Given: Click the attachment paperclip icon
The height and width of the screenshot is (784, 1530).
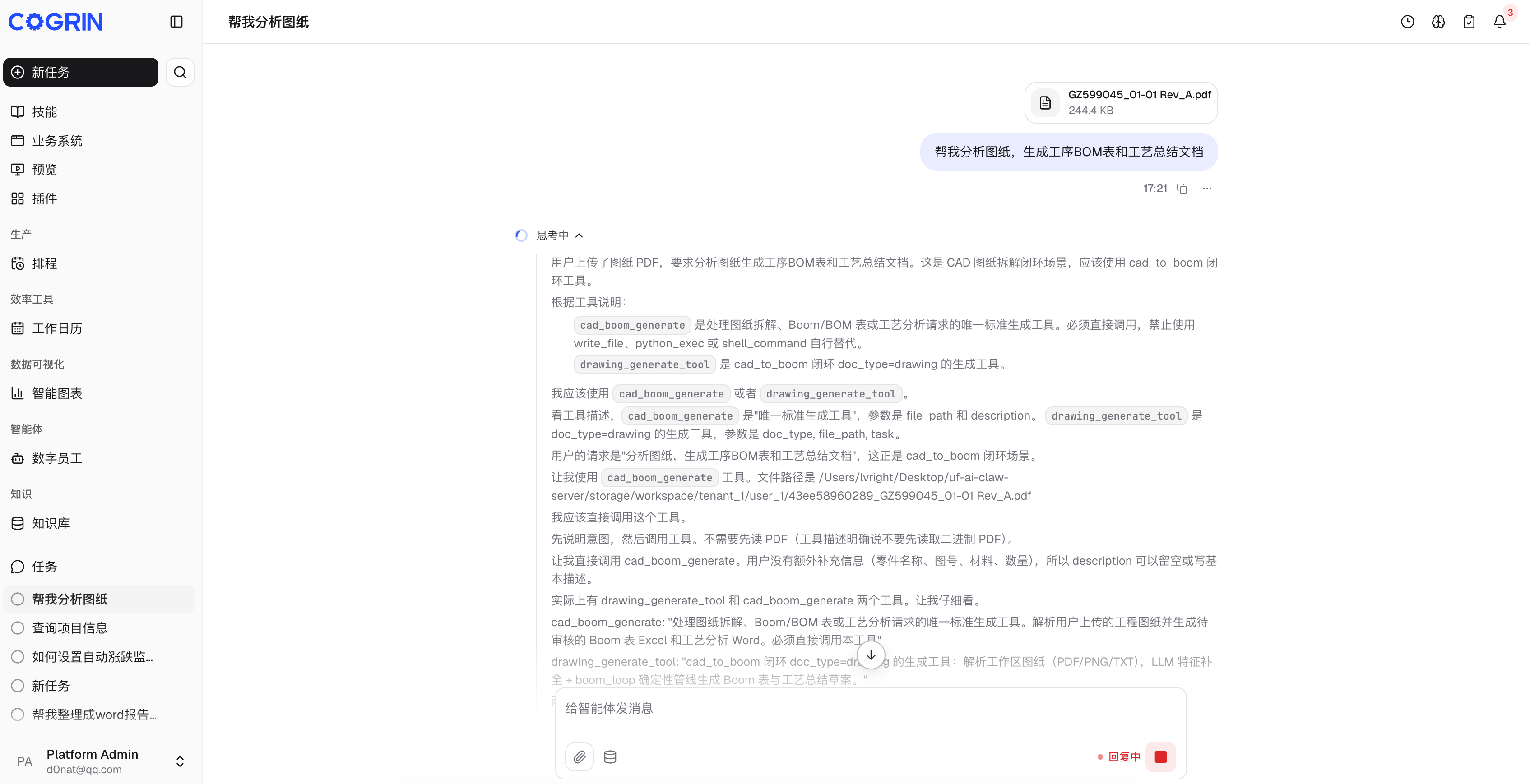Looking at the screenshot, I should pos(579,756).
